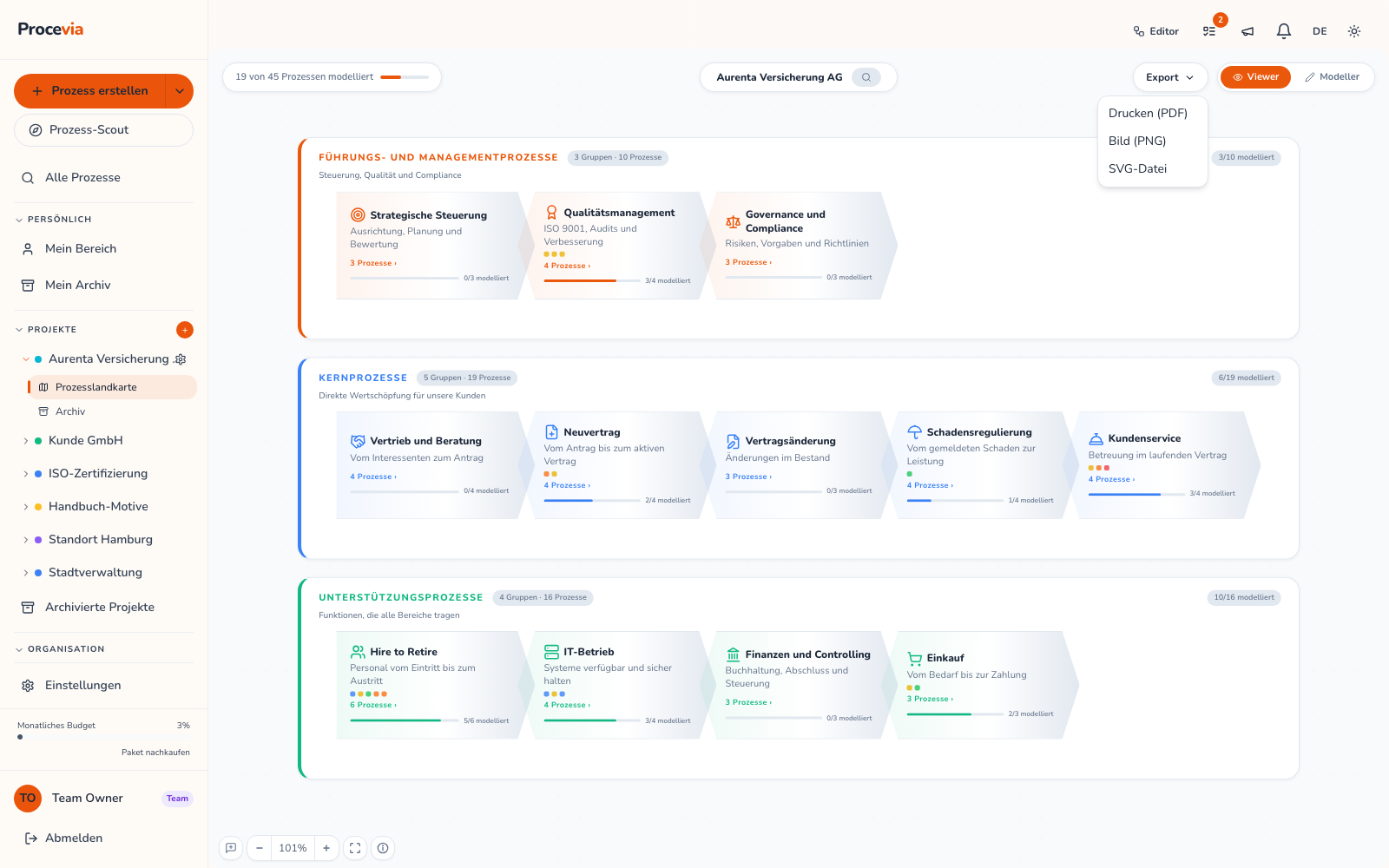Open the announcements megaphone icon
Image resolution: width=1389 pixels, height=868 pixels.
coord(1247,31)
